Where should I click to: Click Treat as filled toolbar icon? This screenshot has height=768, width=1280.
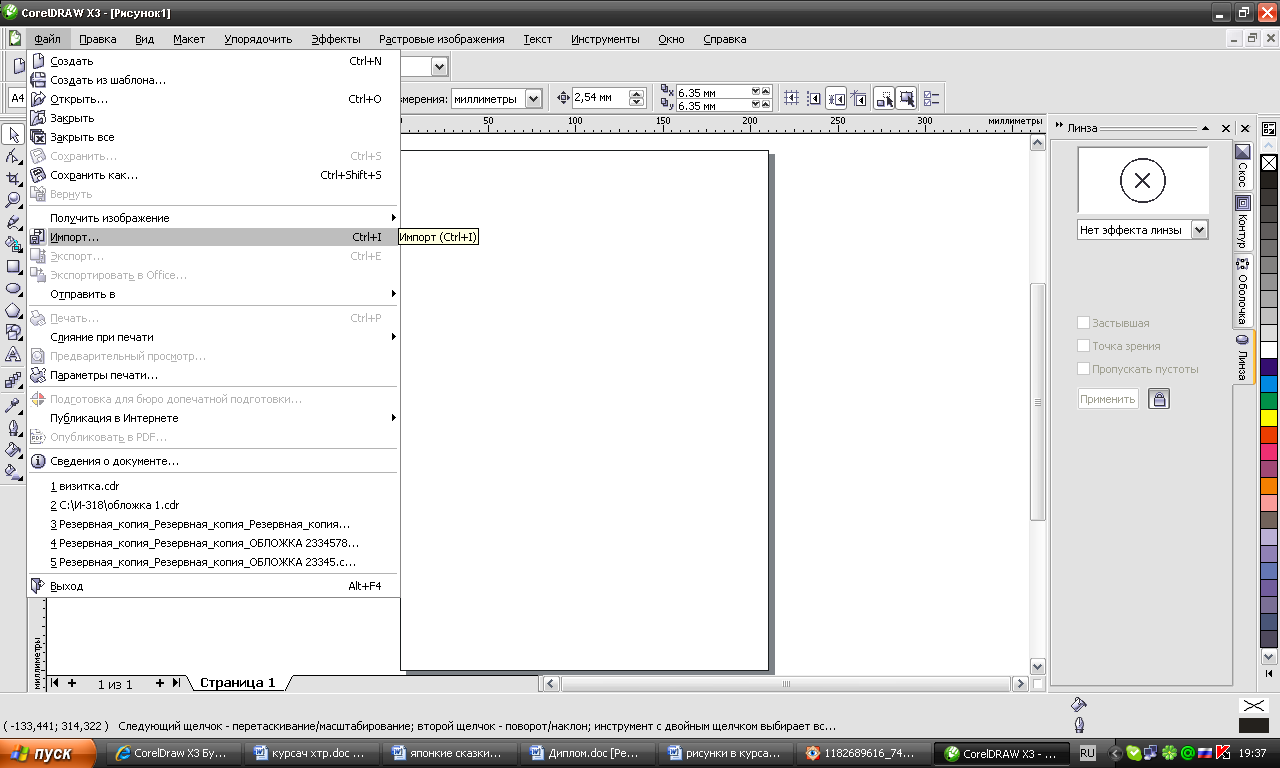[x=906, y=98]
